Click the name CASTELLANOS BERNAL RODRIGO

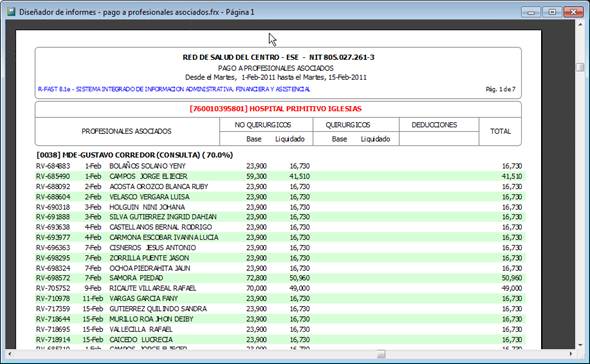[x=161, y=227]
